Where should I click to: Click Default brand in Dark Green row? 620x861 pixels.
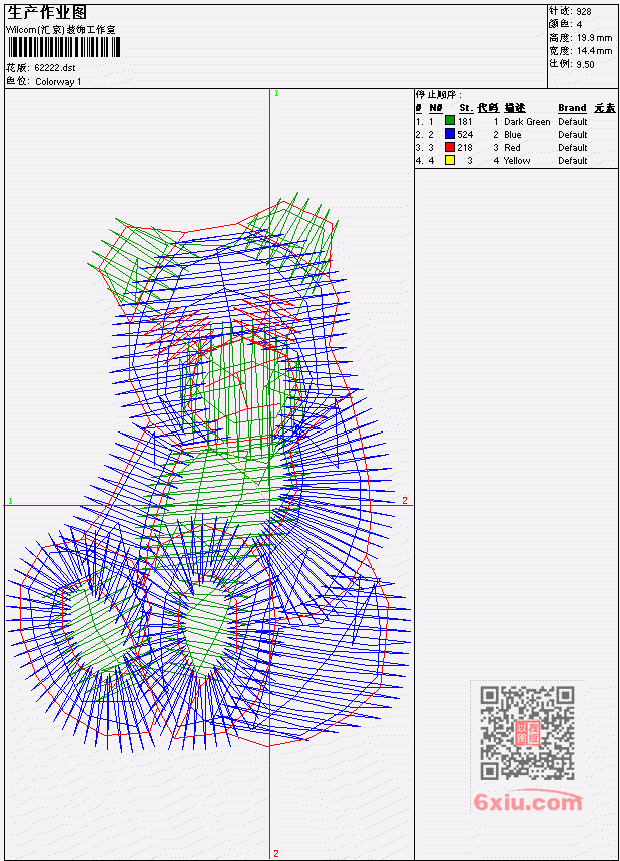click(x=573, y=121)
